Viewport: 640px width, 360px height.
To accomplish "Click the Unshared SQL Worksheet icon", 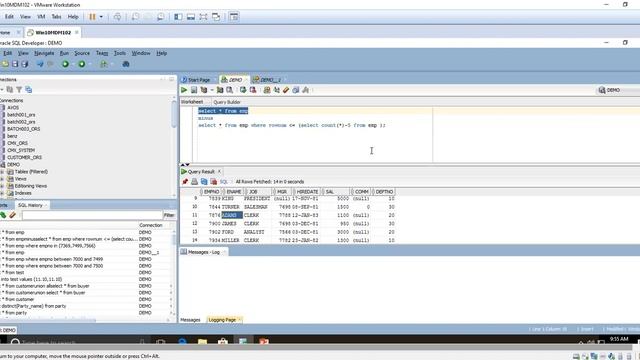I will (x=267, y=90).
